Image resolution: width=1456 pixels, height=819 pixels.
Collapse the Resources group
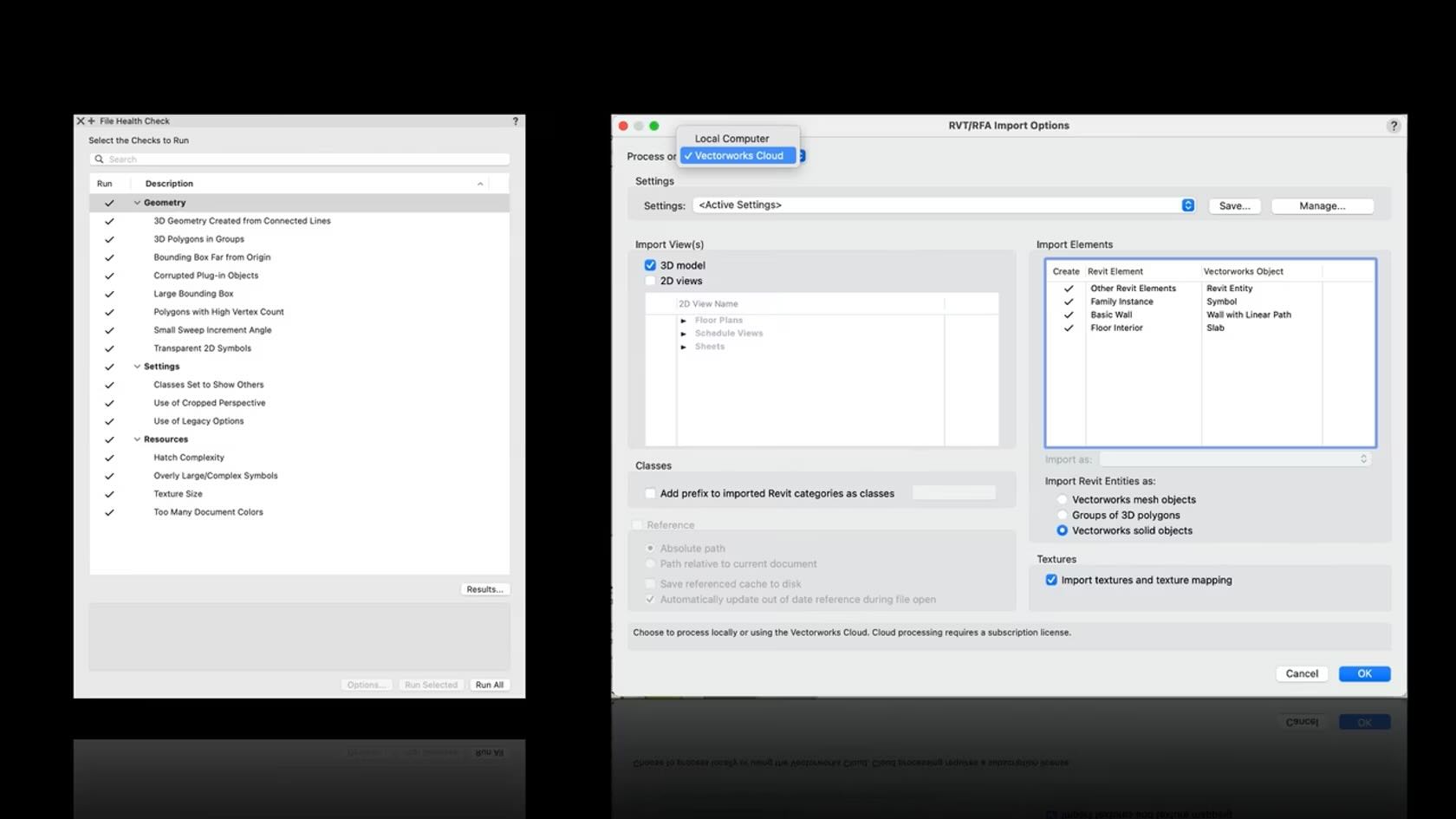click(137, 439)
